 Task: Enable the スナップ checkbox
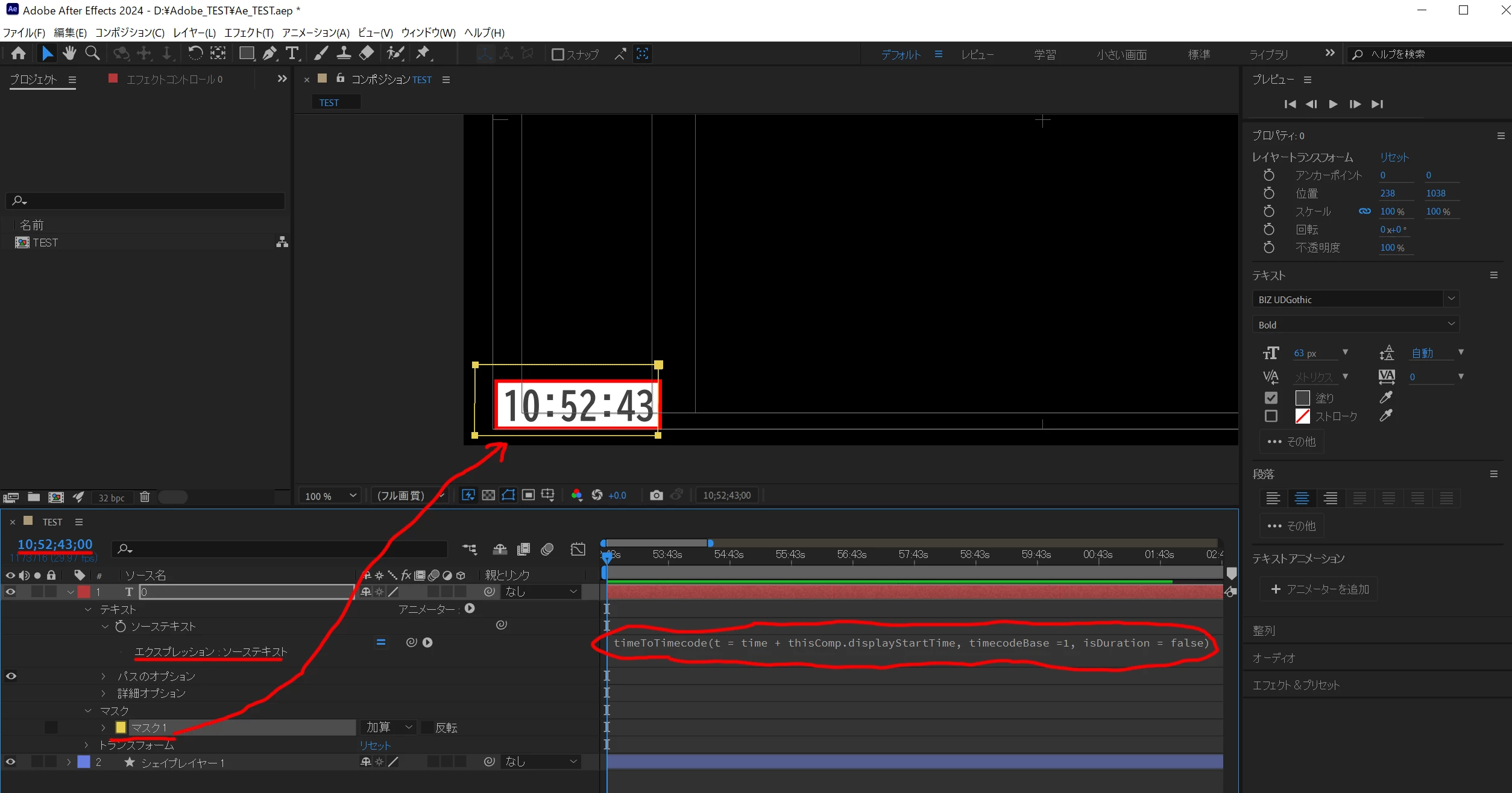point(558,54)
